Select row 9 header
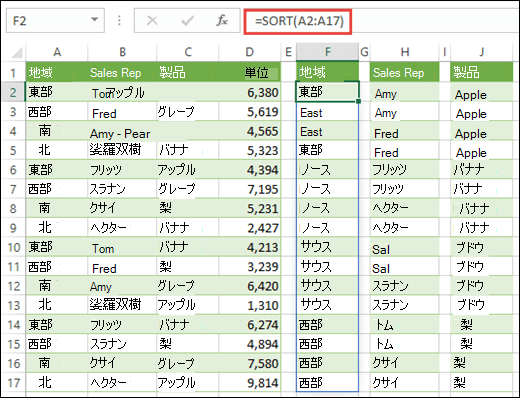 click(13, 228)
